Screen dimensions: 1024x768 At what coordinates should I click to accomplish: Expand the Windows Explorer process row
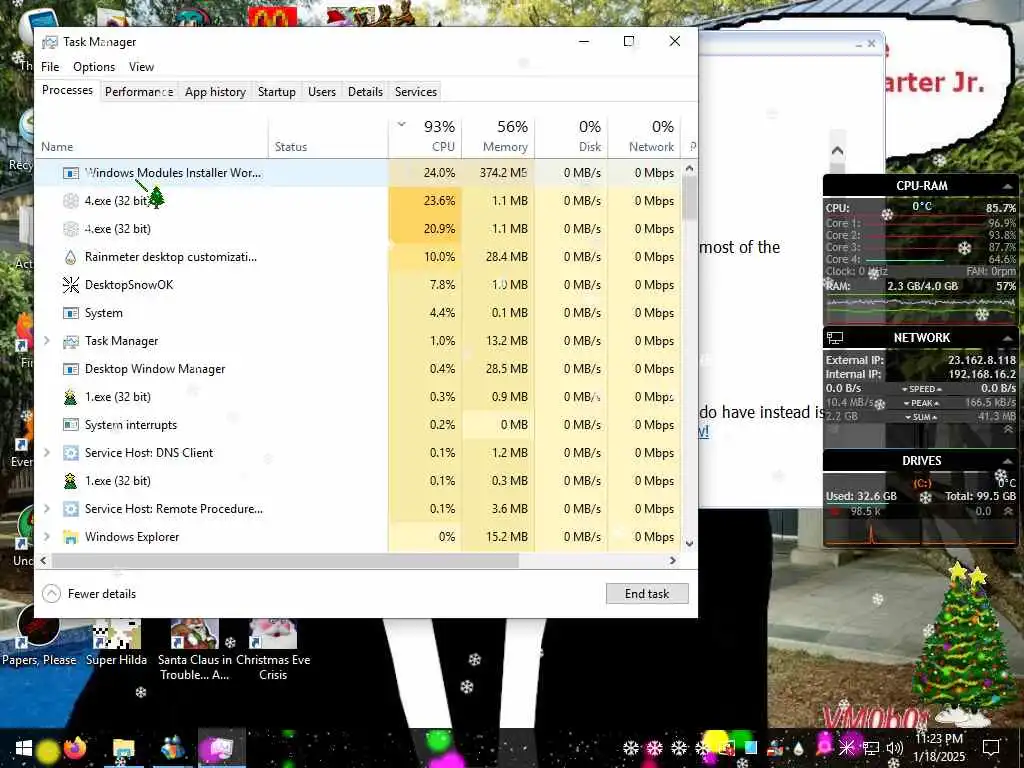click(46, 537)
